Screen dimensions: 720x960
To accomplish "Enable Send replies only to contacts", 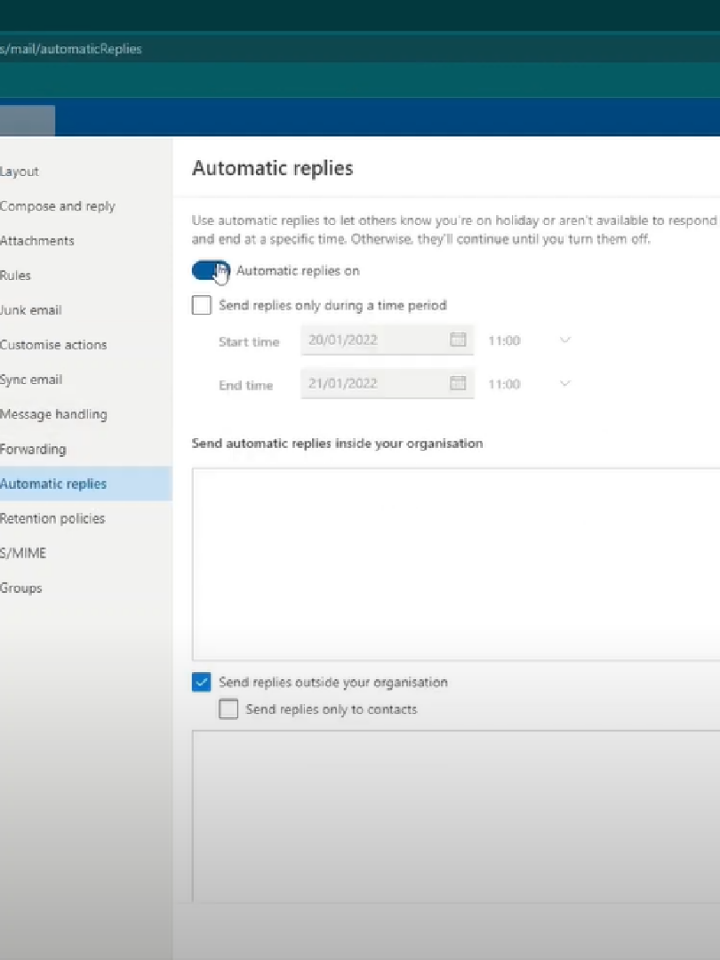I will pyautogui.click(x=228, y=709).
